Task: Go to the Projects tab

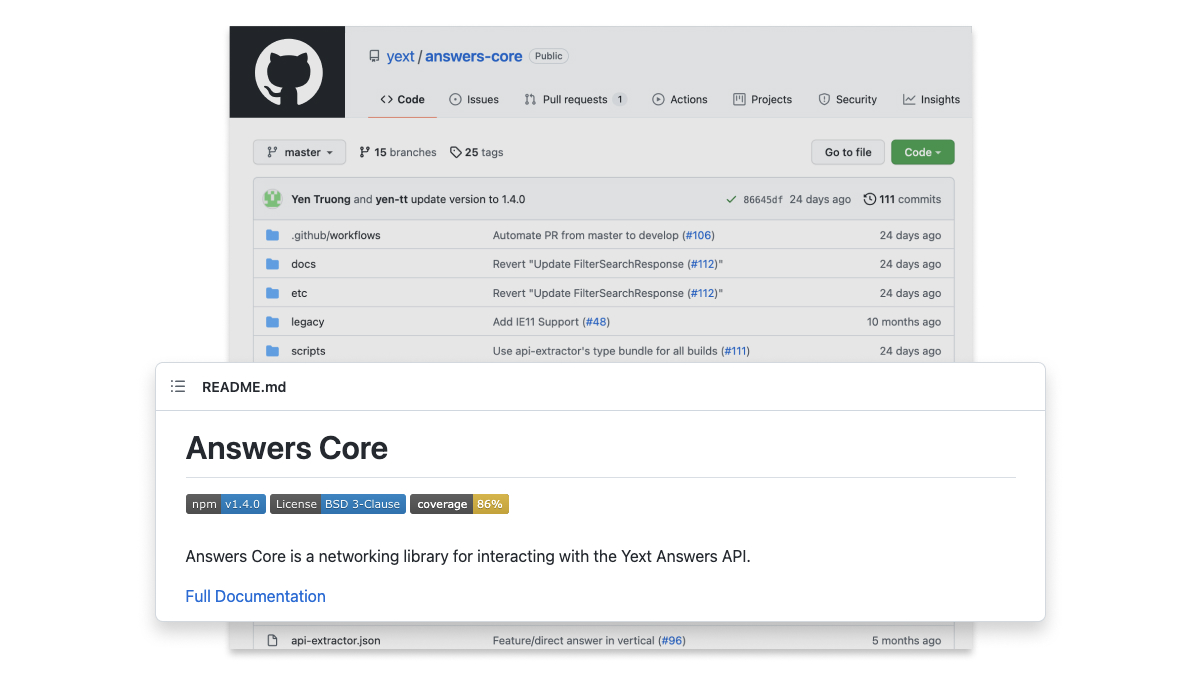Action: [x=762, y=100]
